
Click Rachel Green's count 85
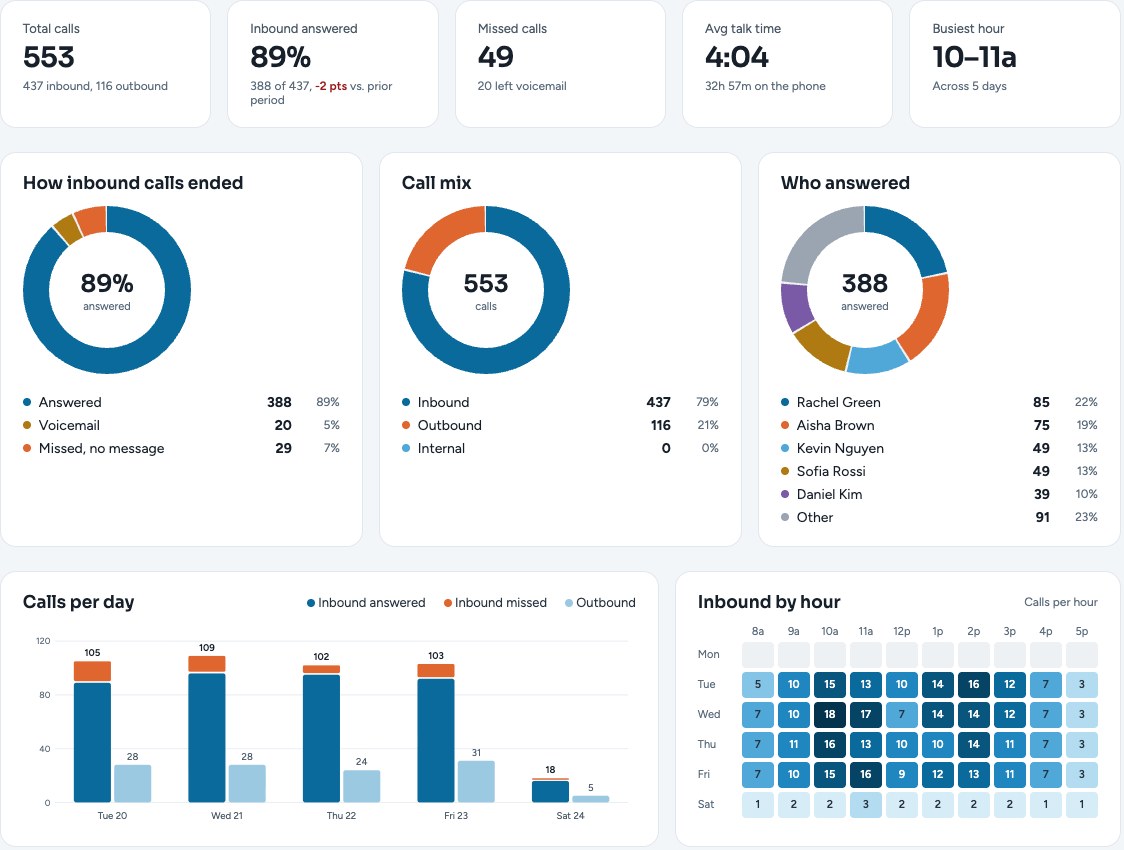tap(1041, 403)
